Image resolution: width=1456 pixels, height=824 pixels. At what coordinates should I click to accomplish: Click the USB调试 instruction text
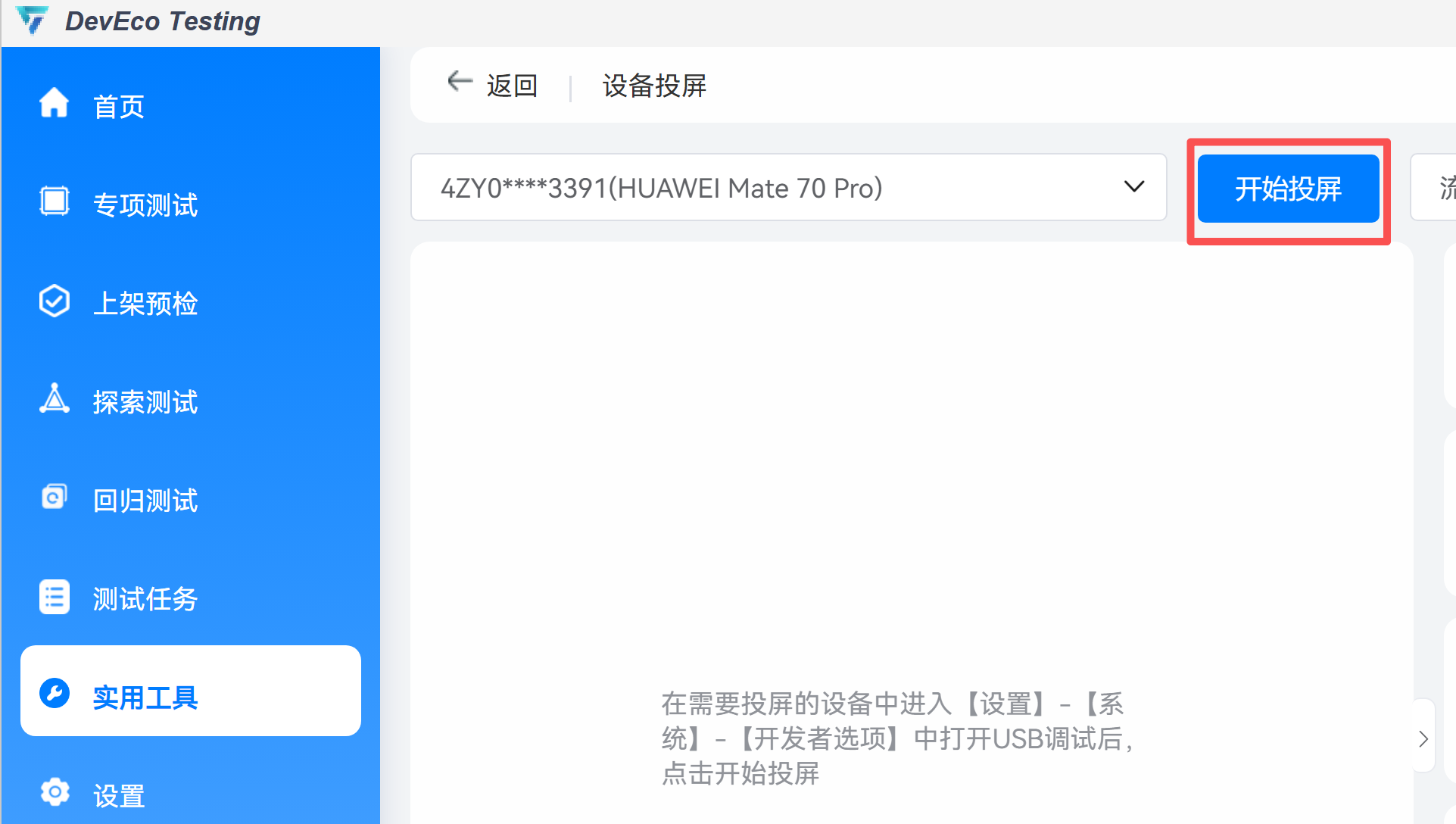click(x=896, y=738)
